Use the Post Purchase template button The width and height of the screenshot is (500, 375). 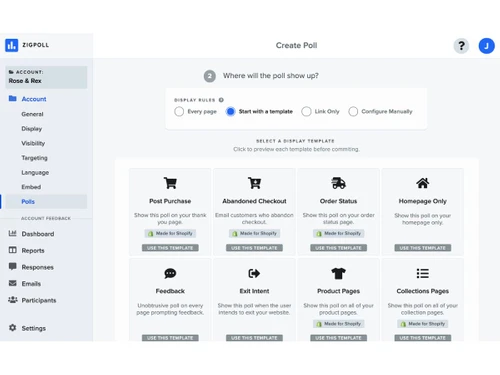170,248
